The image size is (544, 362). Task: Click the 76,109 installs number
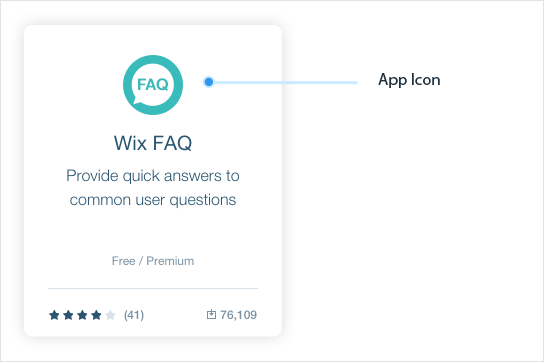(x=239, y=315)
